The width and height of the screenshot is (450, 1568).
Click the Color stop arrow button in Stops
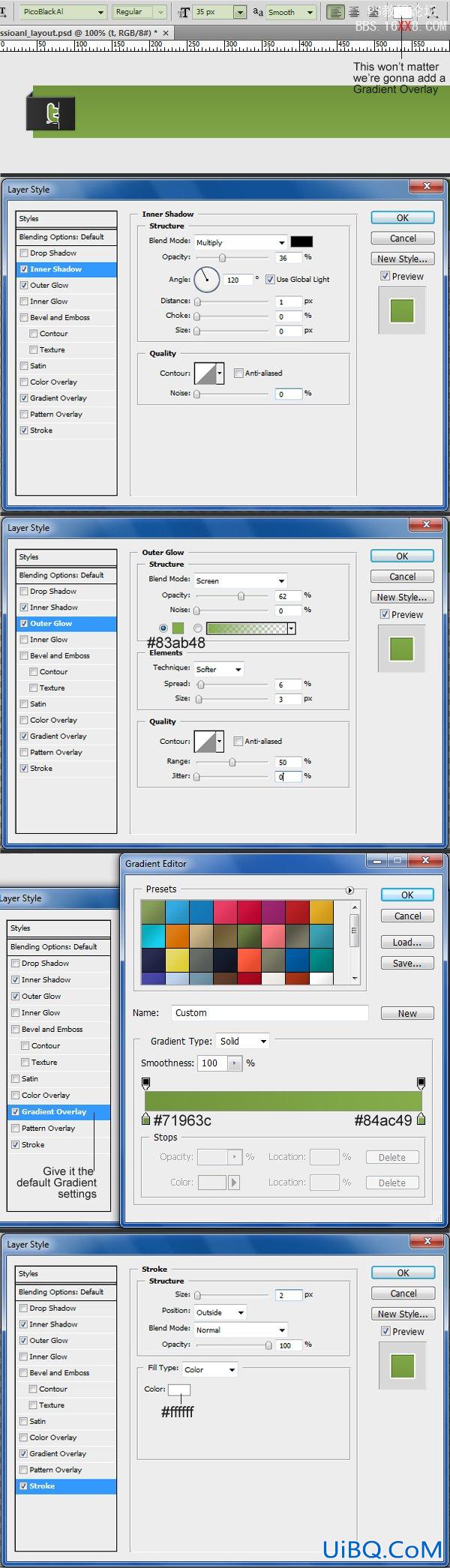coord(234,1183)
